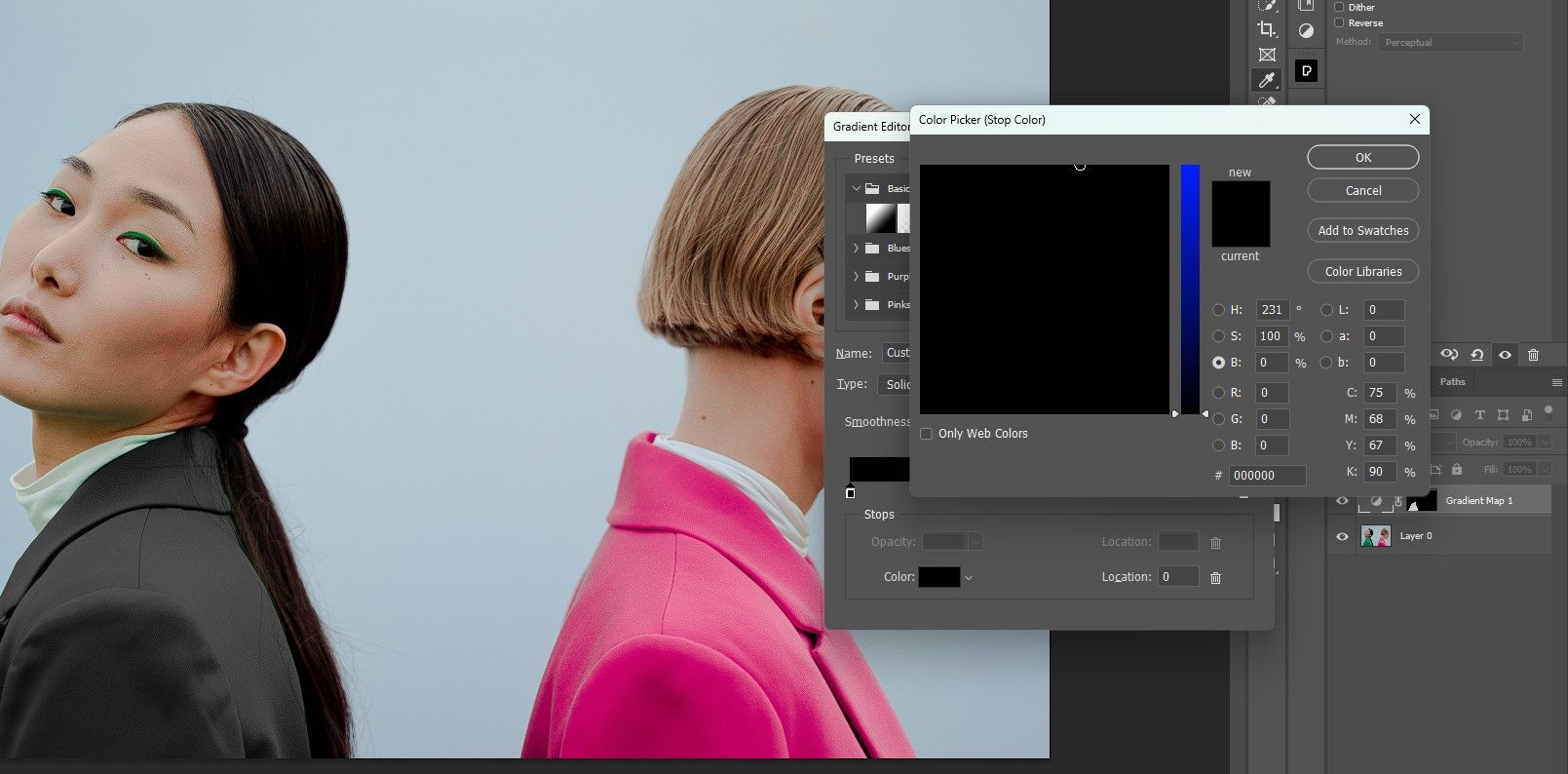
Task: Delete the color stop with its trash icon
Action: (1215, 578)
